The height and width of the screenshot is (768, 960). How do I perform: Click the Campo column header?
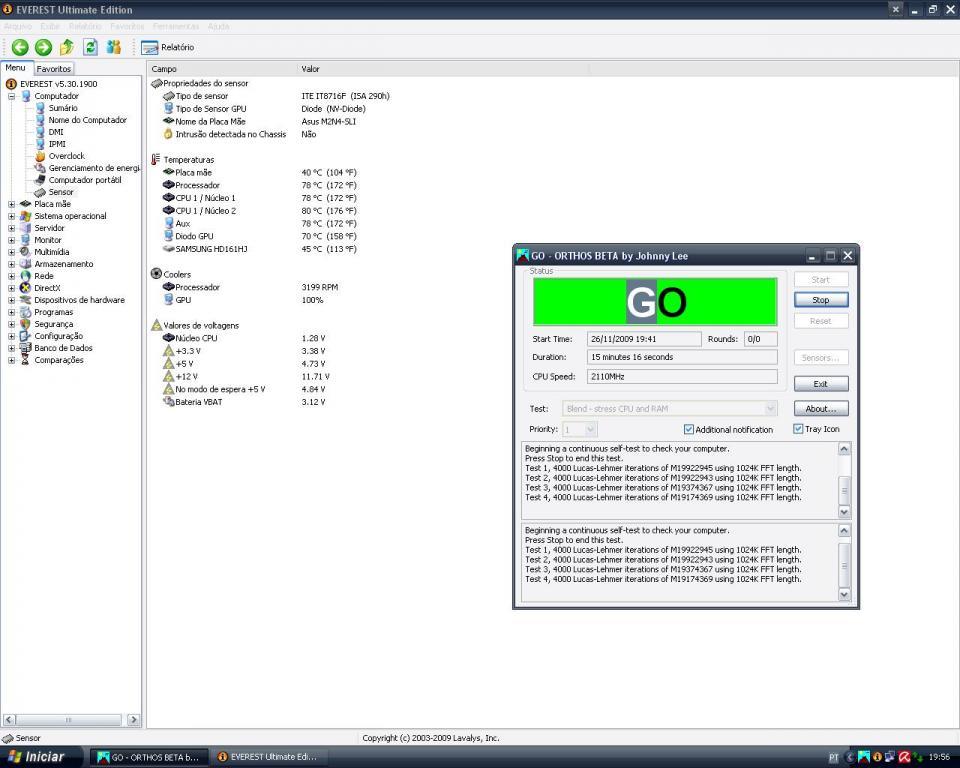[x=222, y=69]
